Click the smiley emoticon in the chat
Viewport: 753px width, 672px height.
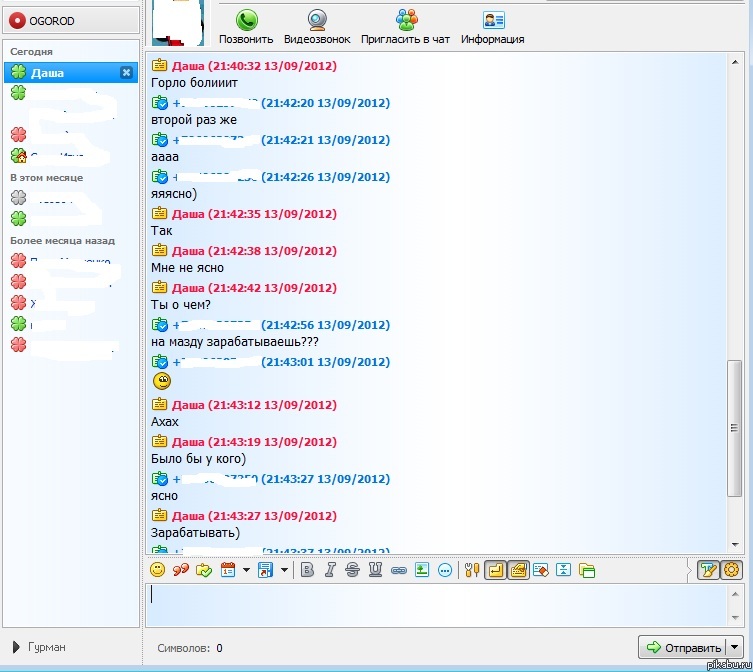click(x=162, y=381)
